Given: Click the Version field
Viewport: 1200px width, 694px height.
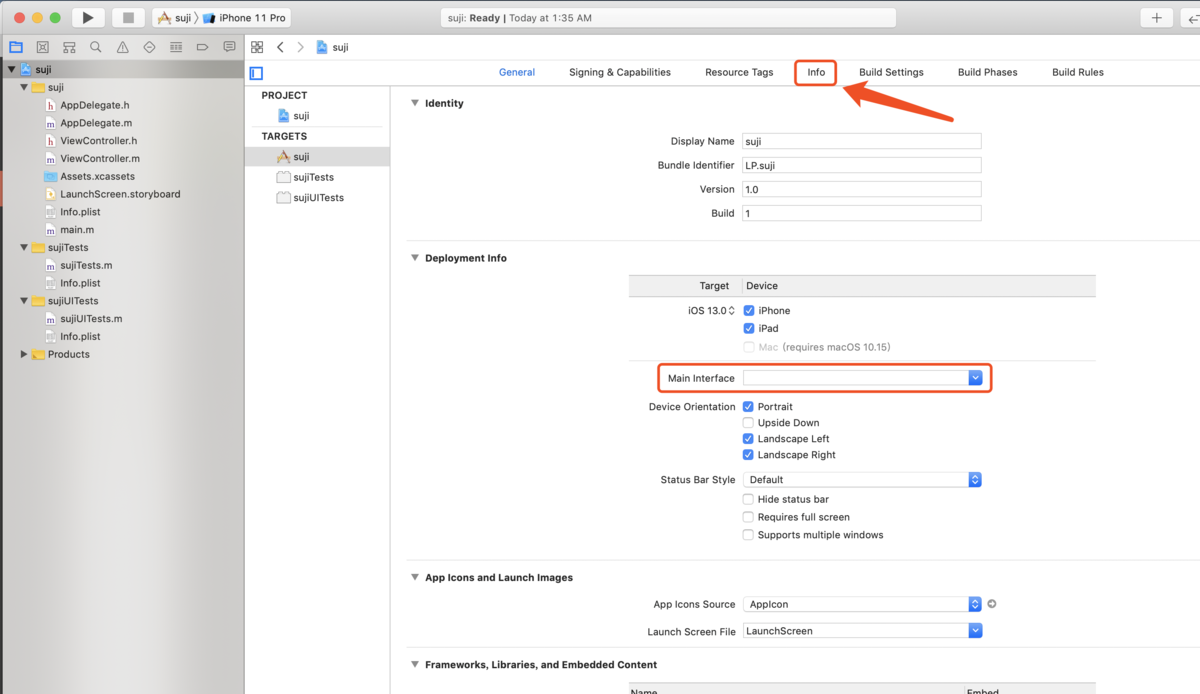Looking at the screenshot, I should [862, 189].
